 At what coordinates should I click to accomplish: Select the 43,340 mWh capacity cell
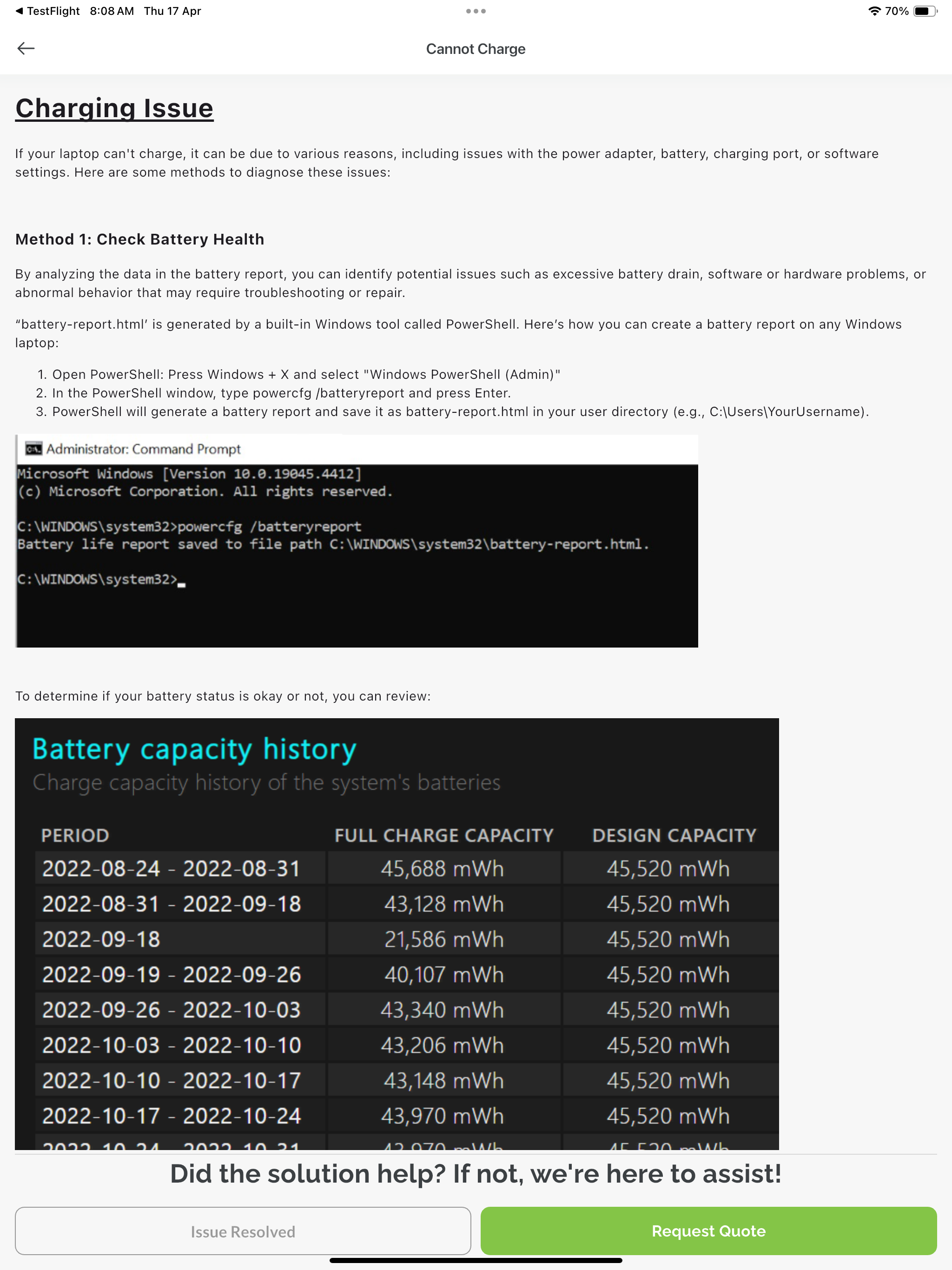[x=444, y=1010]
